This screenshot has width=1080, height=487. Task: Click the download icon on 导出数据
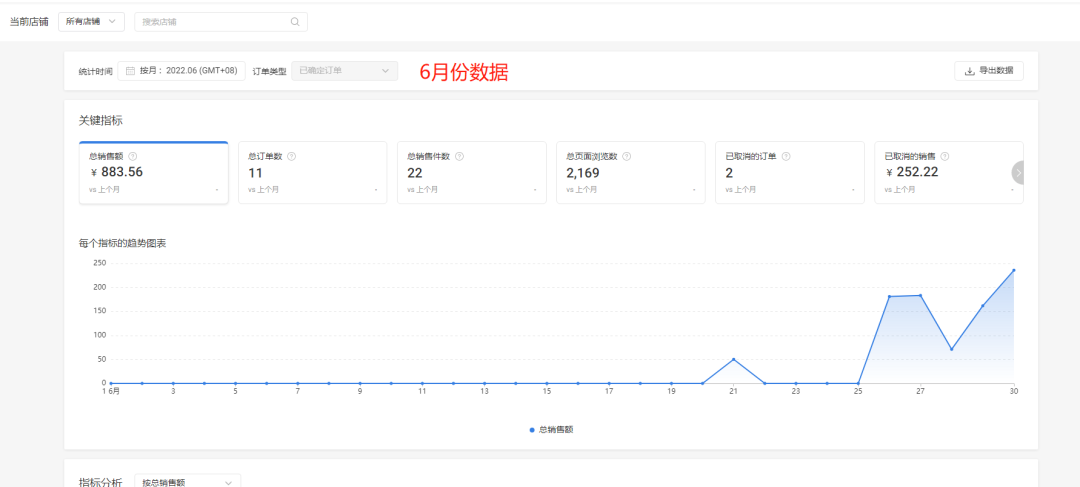[x=969, y=70]
